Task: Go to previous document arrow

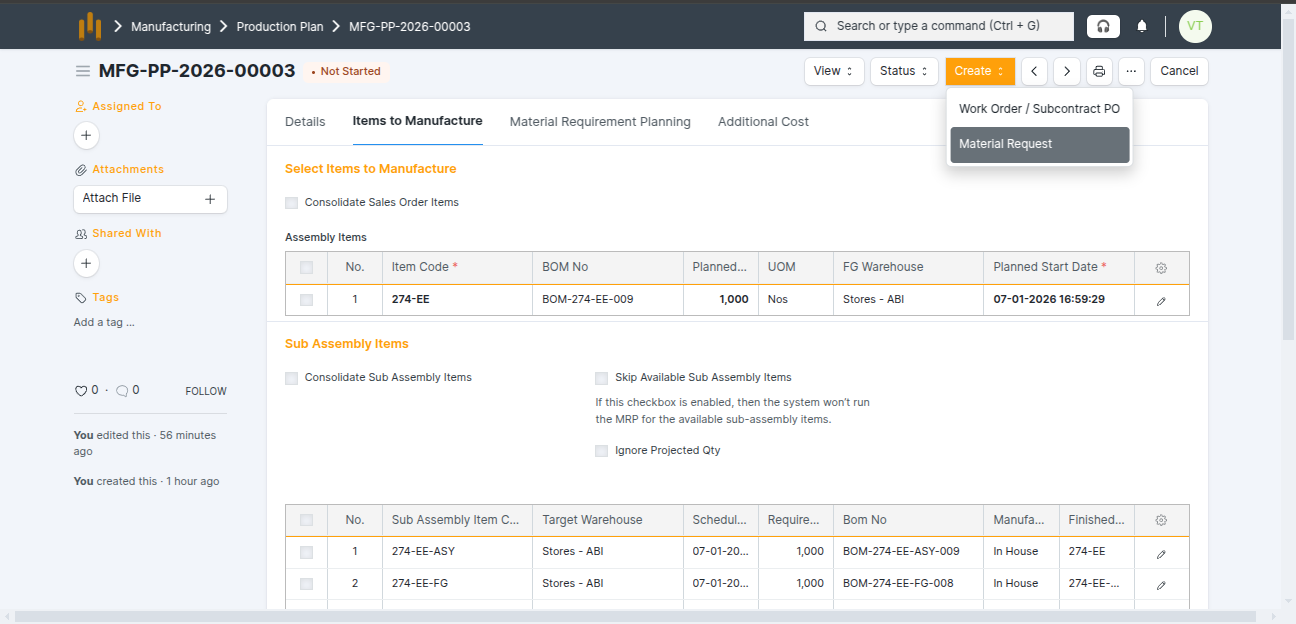Action: pos(1034,71)
